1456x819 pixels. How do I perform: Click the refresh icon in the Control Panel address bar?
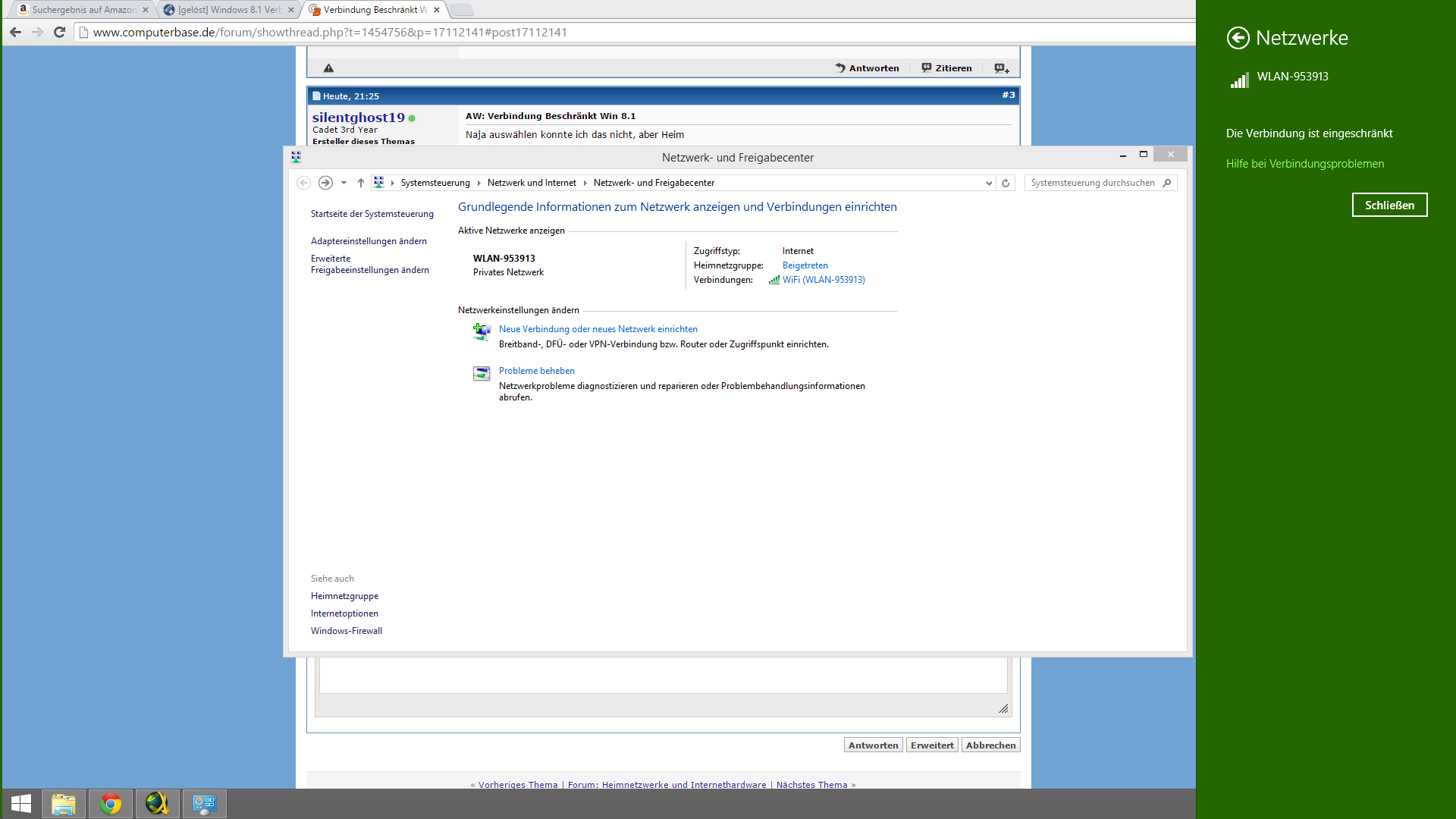1006,183
